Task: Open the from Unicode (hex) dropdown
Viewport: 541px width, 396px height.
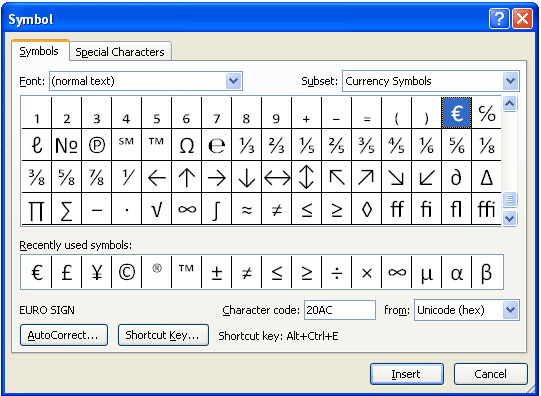Action: pos(510,310)
